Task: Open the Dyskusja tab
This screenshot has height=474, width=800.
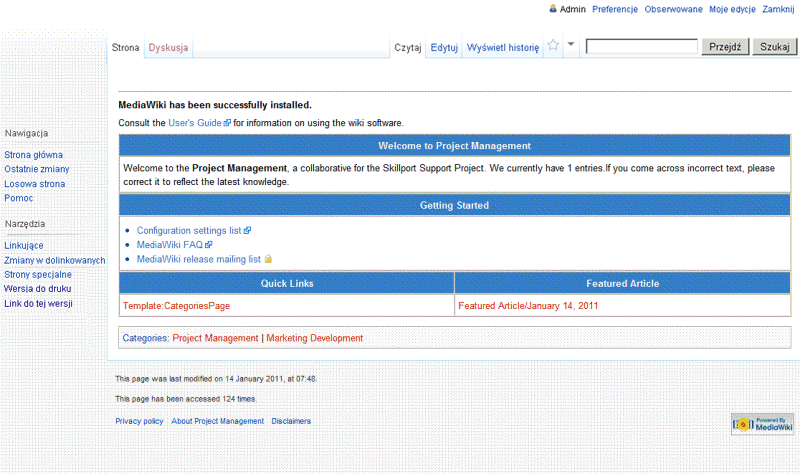Action: point(168,47)
